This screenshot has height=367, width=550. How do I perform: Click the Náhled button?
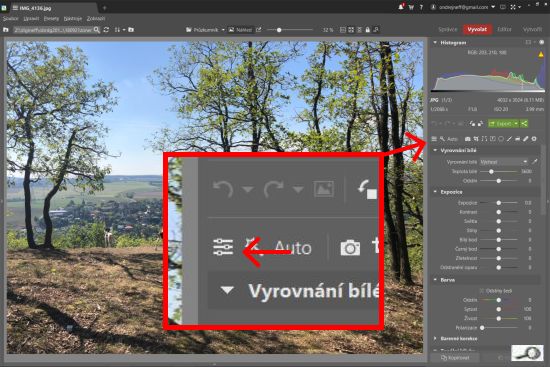pos(240,30)
